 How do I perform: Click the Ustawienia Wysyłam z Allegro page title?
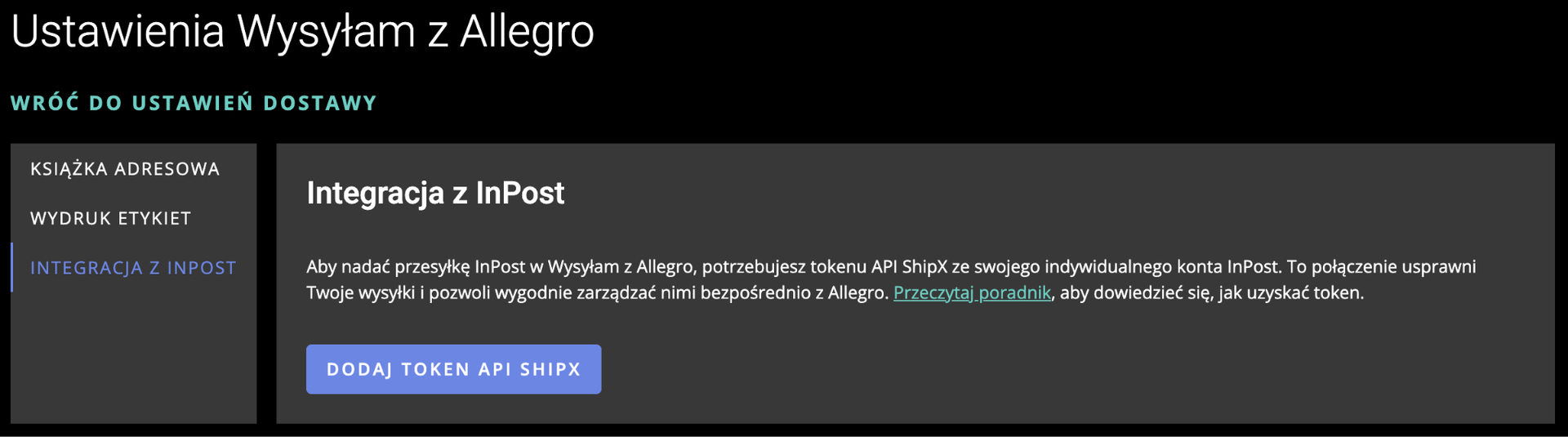302,32
